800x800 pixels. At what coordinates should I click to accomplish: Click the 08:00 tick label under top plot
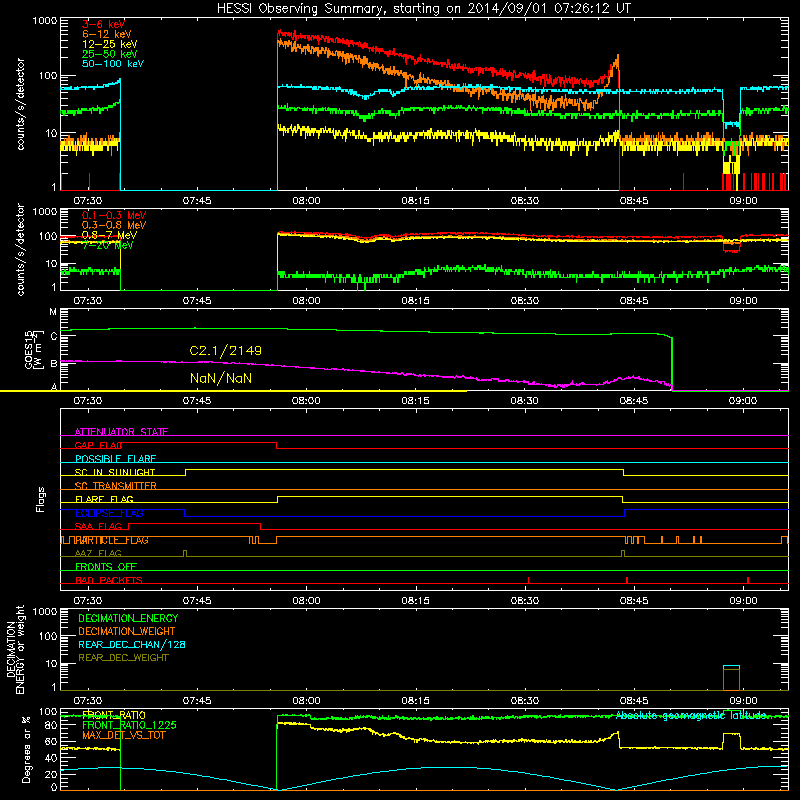click(x=306, y=201)
